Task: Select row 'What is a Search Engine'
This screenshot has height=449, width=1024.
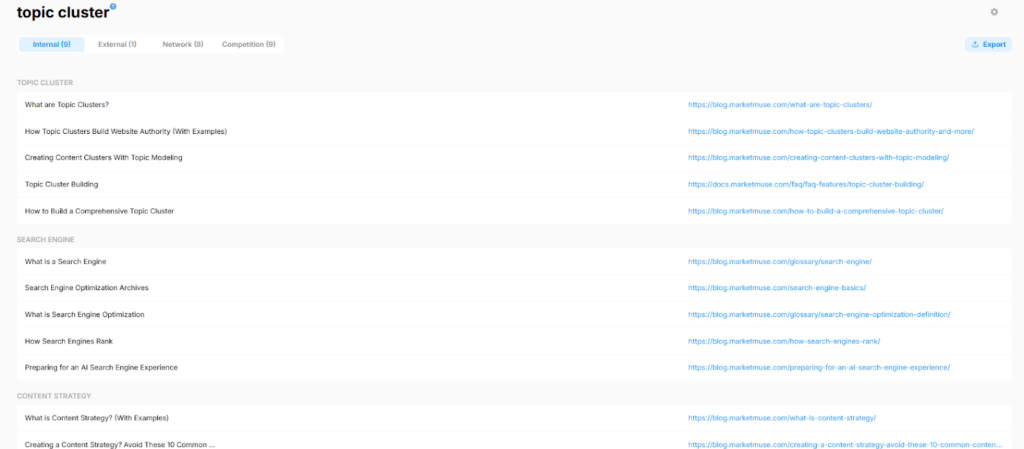Action: click(x=514, y=262)
